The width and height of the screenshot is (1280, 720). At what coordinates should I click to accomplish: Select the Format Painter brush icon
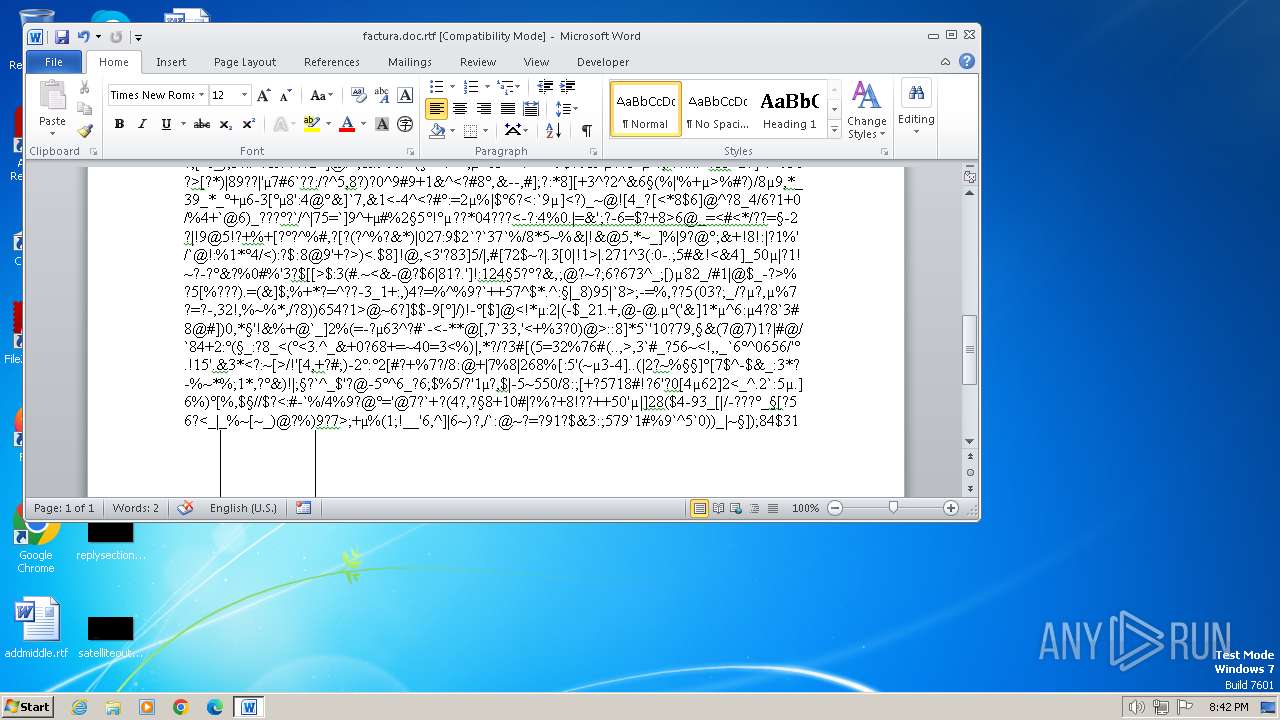pos(85,130)
